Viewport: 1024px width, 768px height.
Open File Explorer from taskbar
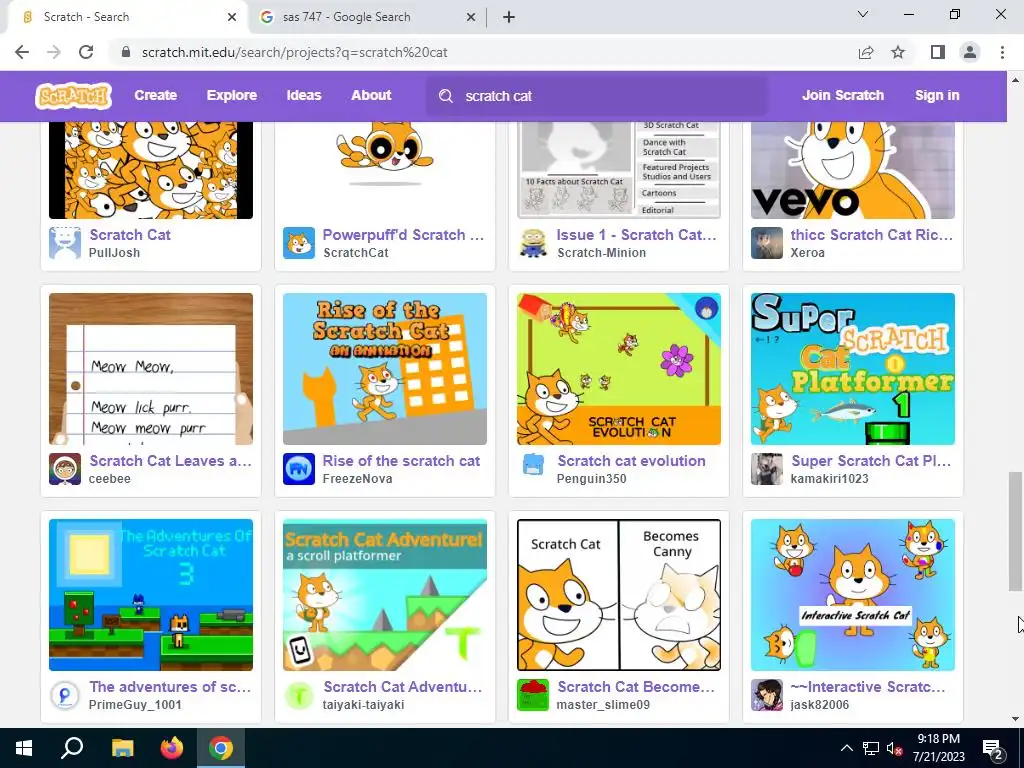122,748
